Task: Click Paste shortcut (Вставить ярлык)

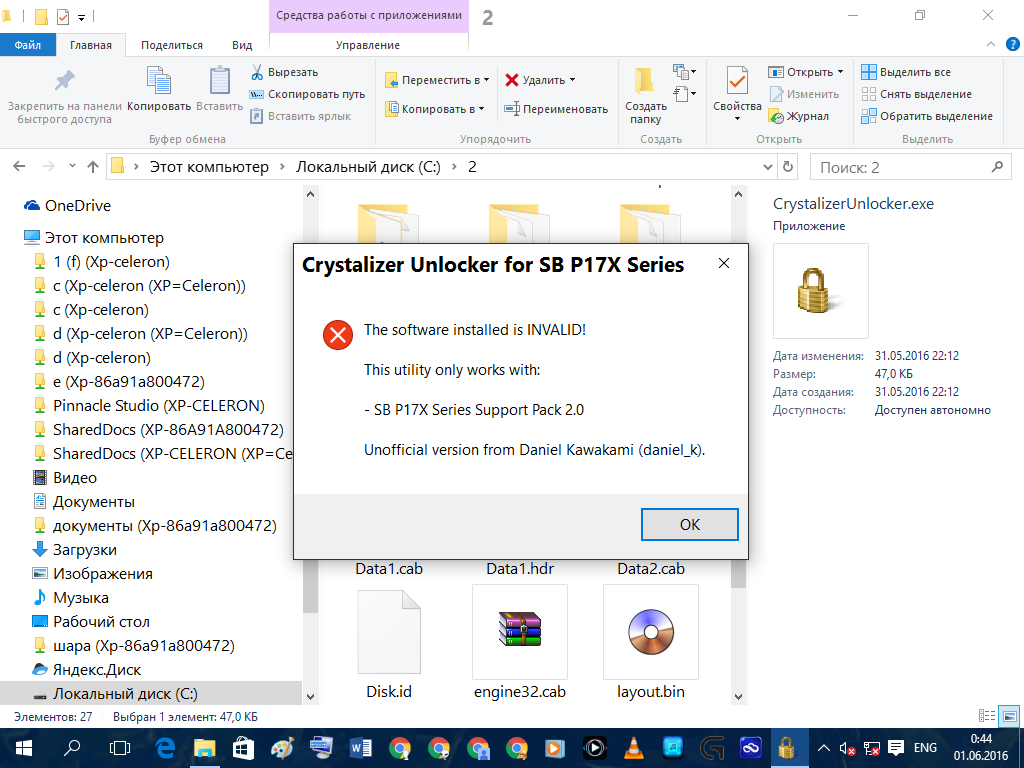Action: point(301,116)
